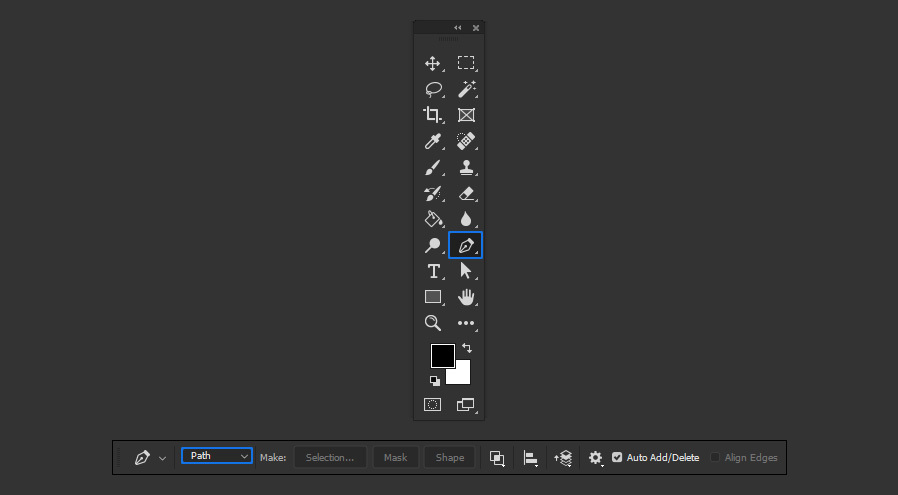
Task: Click the Mask button
Action: coord(395,457)
